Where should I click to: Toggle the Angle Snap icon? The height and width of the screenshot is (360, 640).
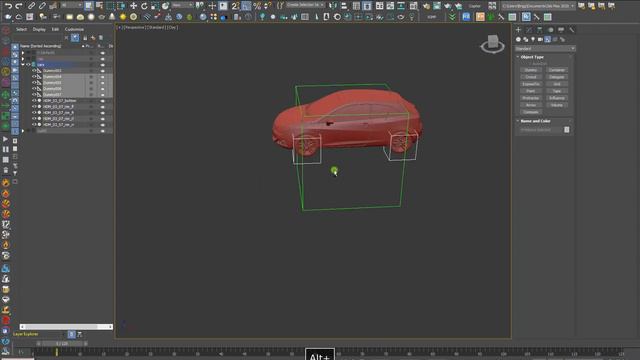click(x=246, y=6)
